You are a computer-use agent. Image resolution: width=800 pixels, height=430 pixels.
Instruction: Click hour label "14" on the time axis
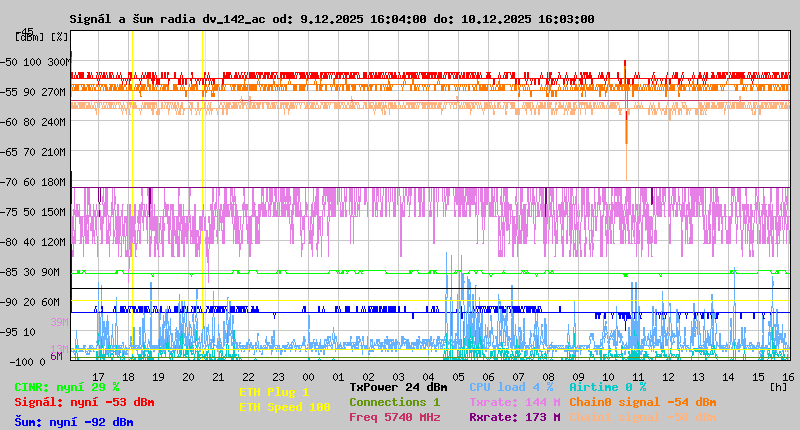click(x=729, y=377)
